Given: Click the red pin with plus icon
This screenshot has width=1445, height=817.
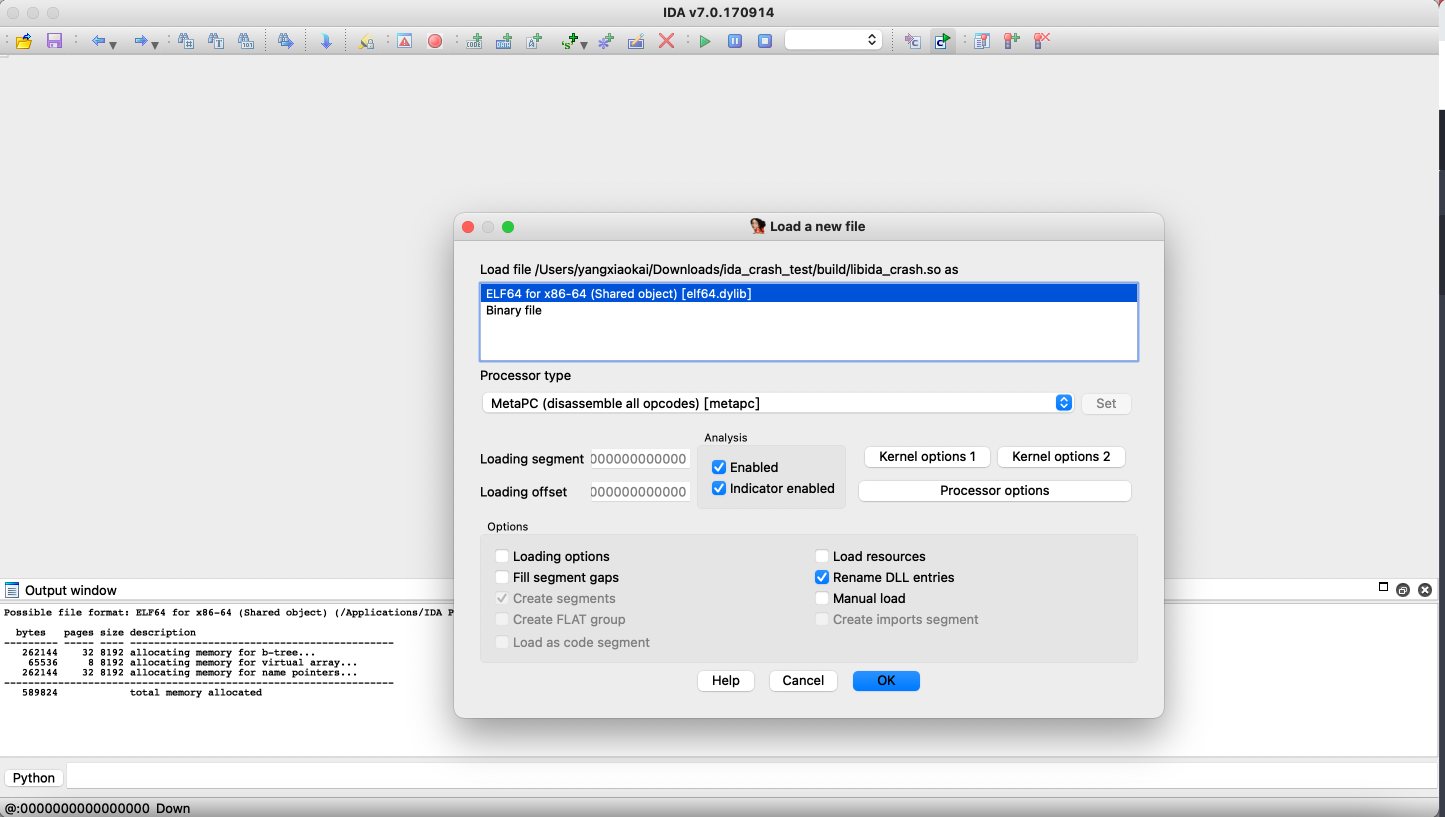Looking at the screenshot, I should pos(1012,41).
